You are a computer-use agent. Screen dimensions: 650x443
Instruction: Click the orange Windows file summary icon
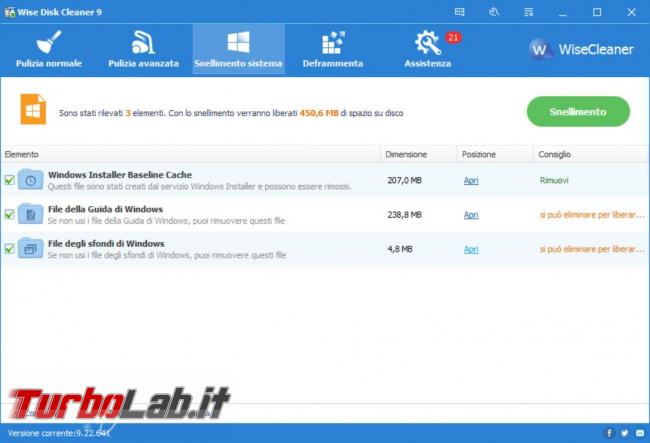33,109
